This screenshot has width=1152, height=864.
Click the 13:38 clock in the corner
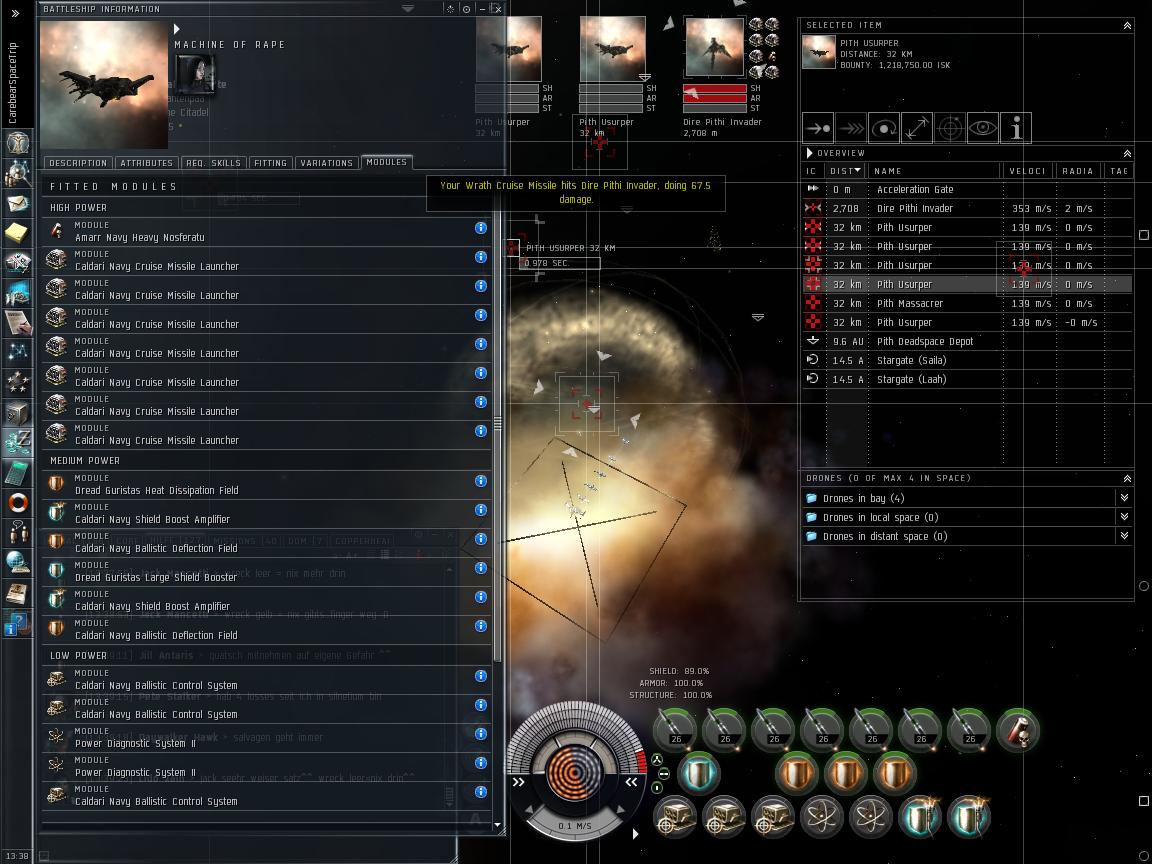17,856
